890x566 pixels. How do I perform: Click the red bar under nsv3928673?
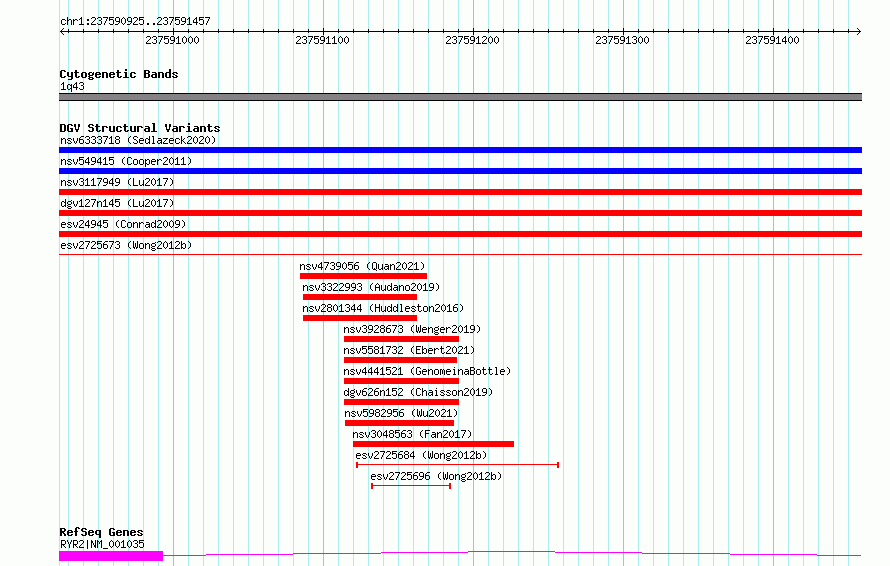(401, 339)
